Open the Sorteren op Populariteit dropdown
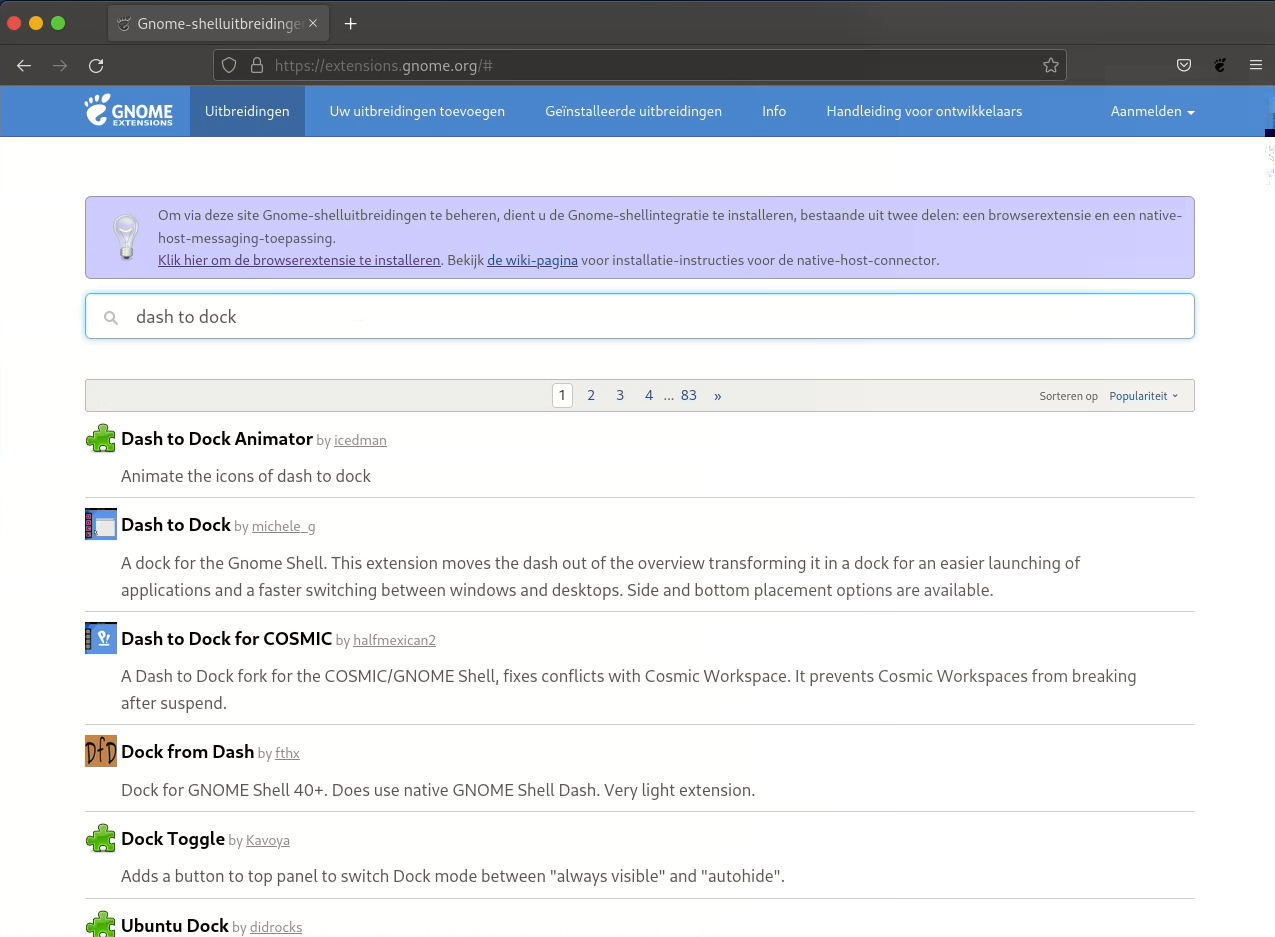 point(1144,396)
